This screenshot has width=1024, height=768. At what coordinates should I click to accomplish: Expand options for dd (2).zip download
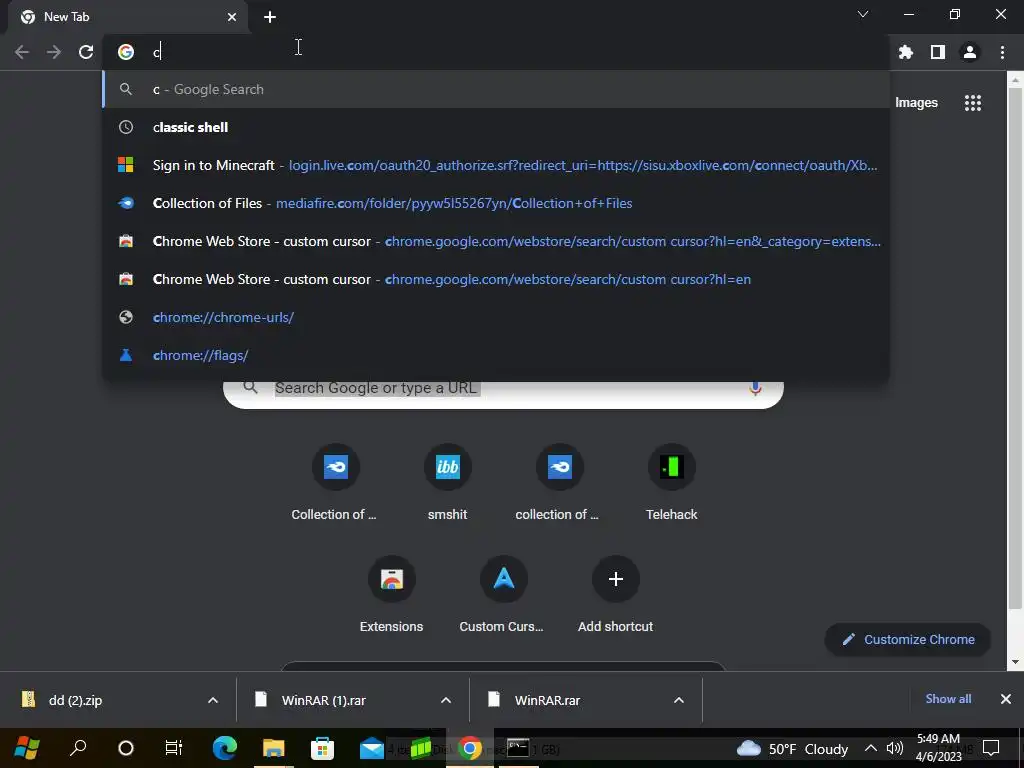(213, 700)
